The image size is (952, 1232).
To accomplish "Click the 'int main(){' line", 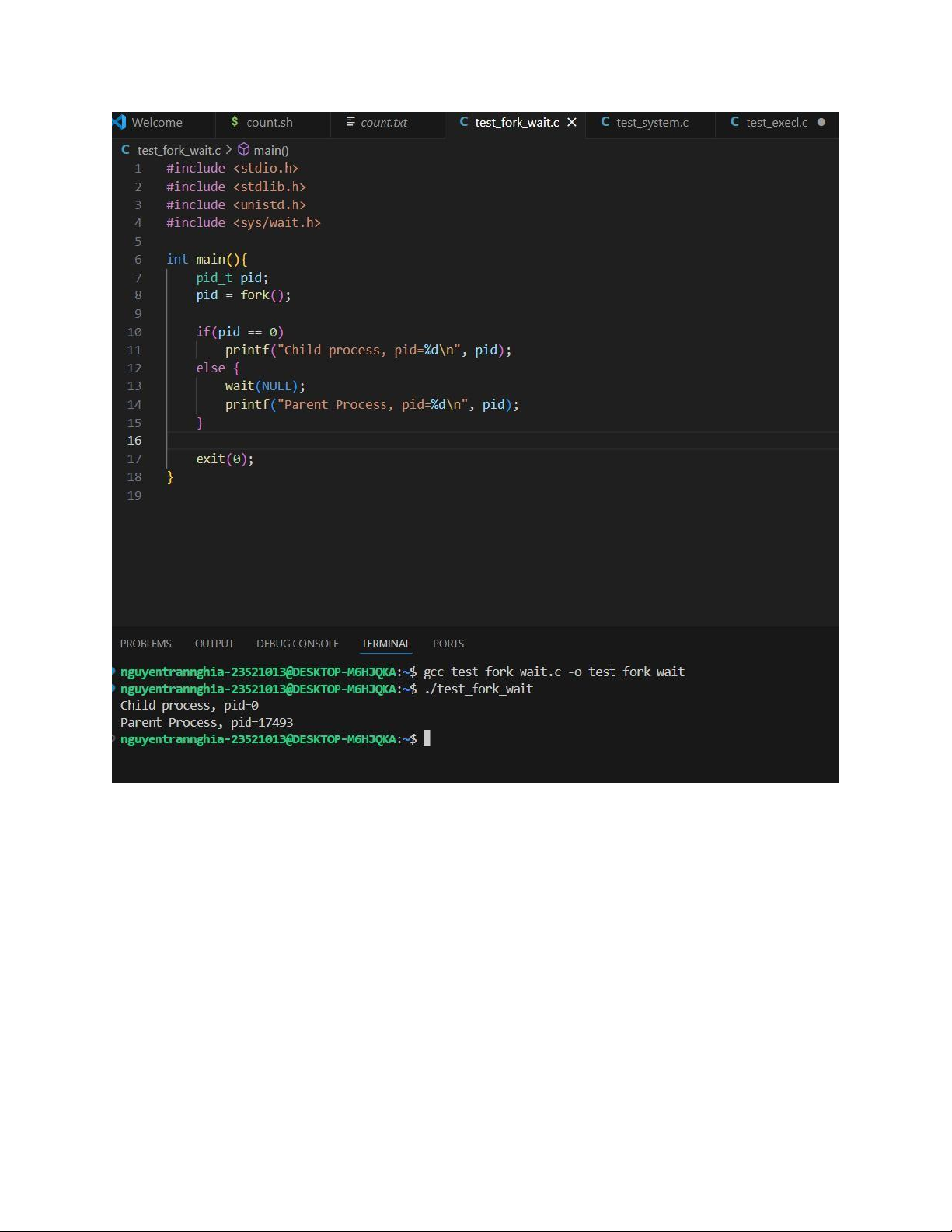I will [x=207, y=259].
